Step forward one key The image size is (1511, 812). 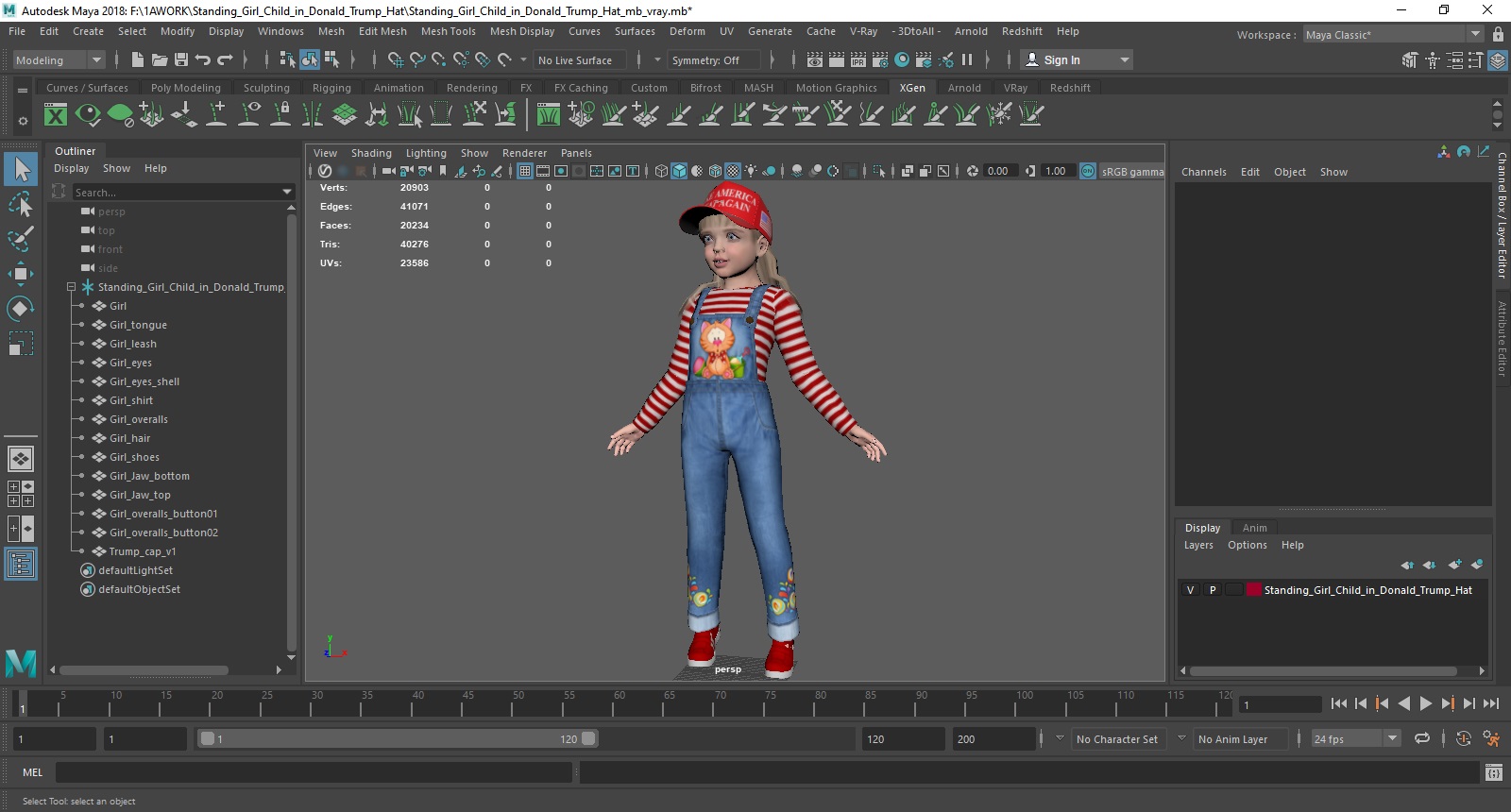(1448, 703)
